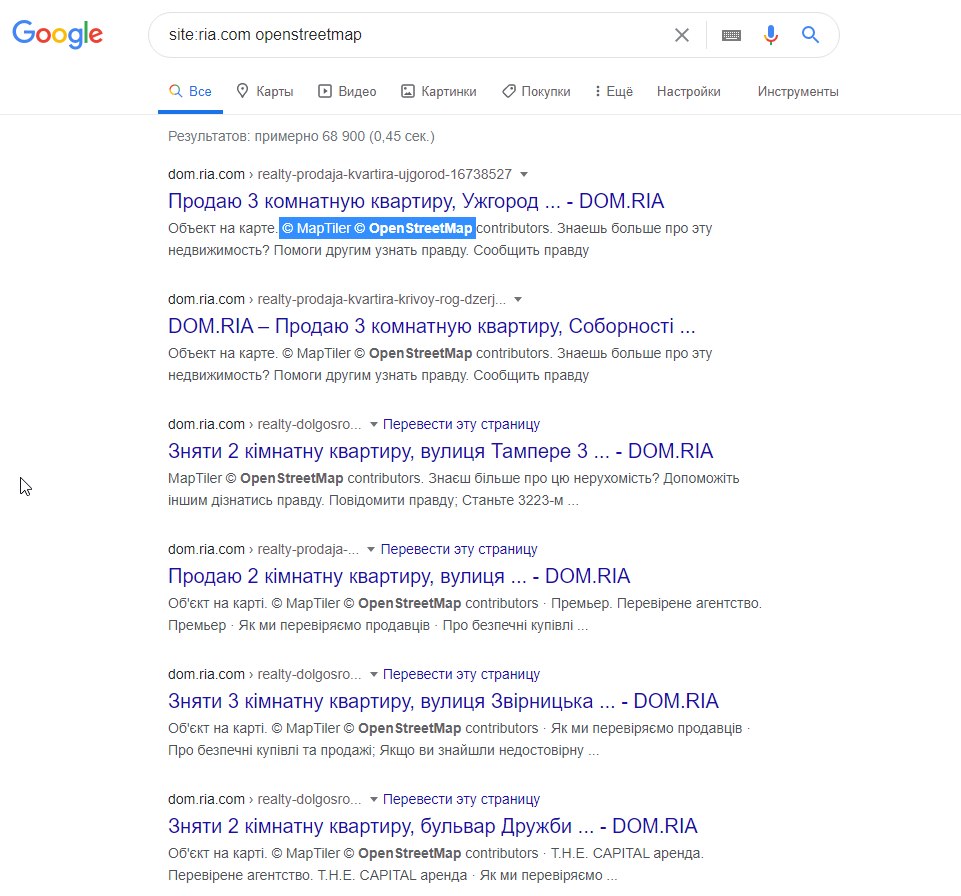Screen dimensions: 961x896
Task: Expand dropdown arrow next to ujgorod-16738527 URL
Action: click(x=524, y=175)
